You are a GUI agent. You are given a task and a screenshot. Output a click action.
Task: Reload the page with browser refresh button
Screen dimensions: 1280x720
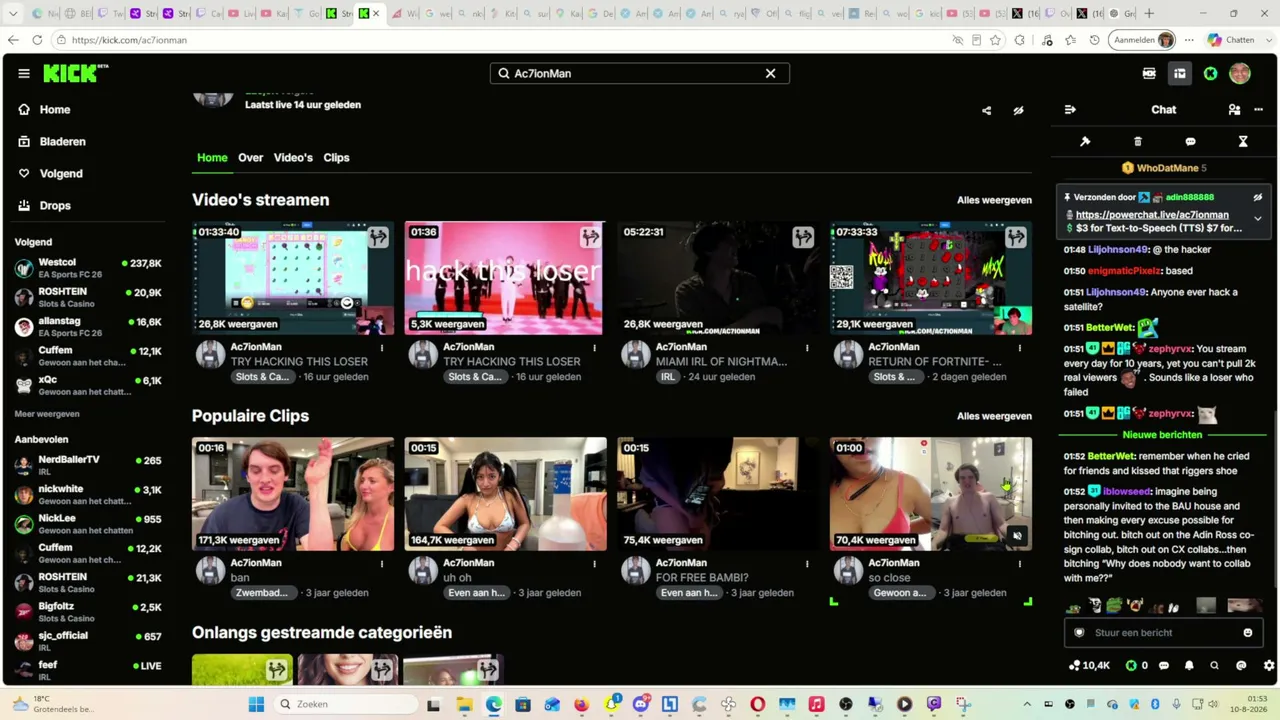(37, 40)
